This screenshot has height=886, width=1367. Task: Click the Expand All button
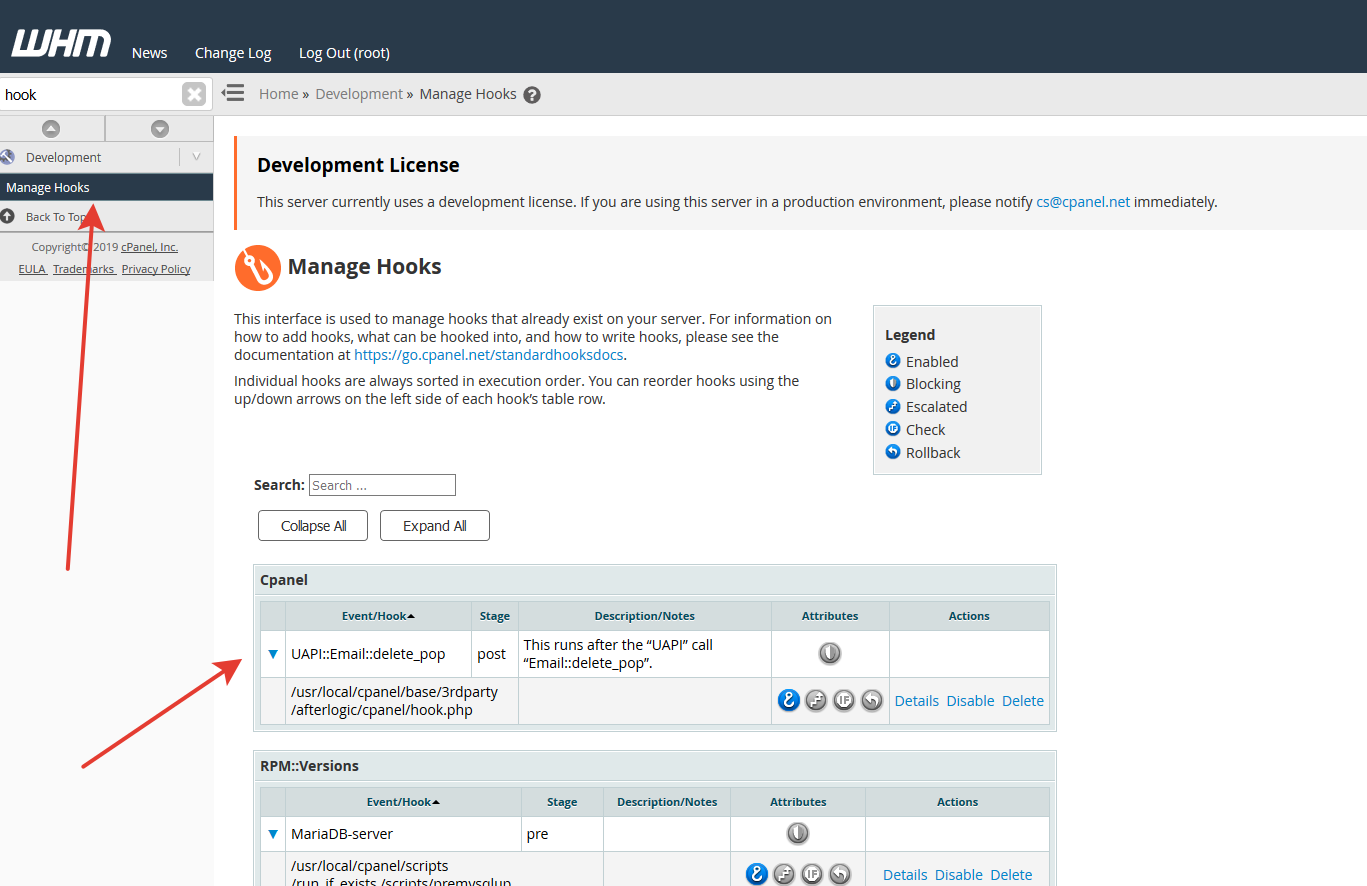[434, 525]
